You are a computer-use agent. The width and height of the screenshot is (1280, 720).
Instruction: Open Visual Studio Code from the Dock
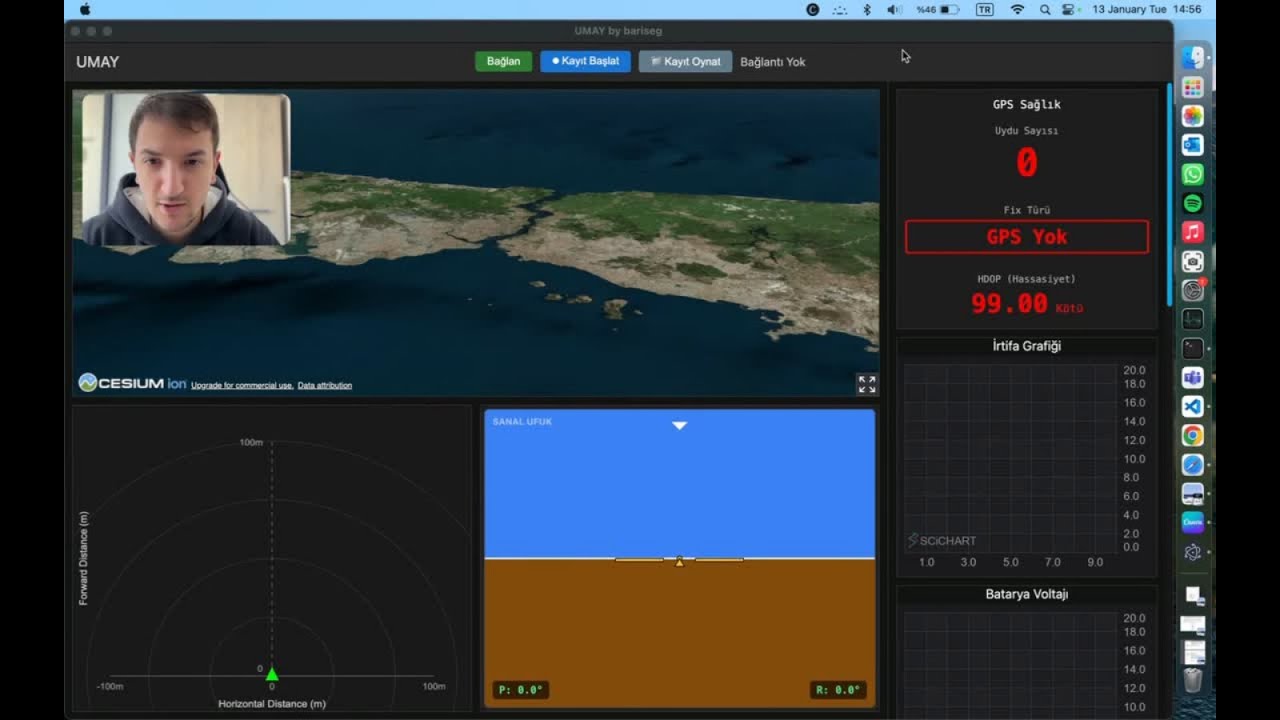(1193, 407)
